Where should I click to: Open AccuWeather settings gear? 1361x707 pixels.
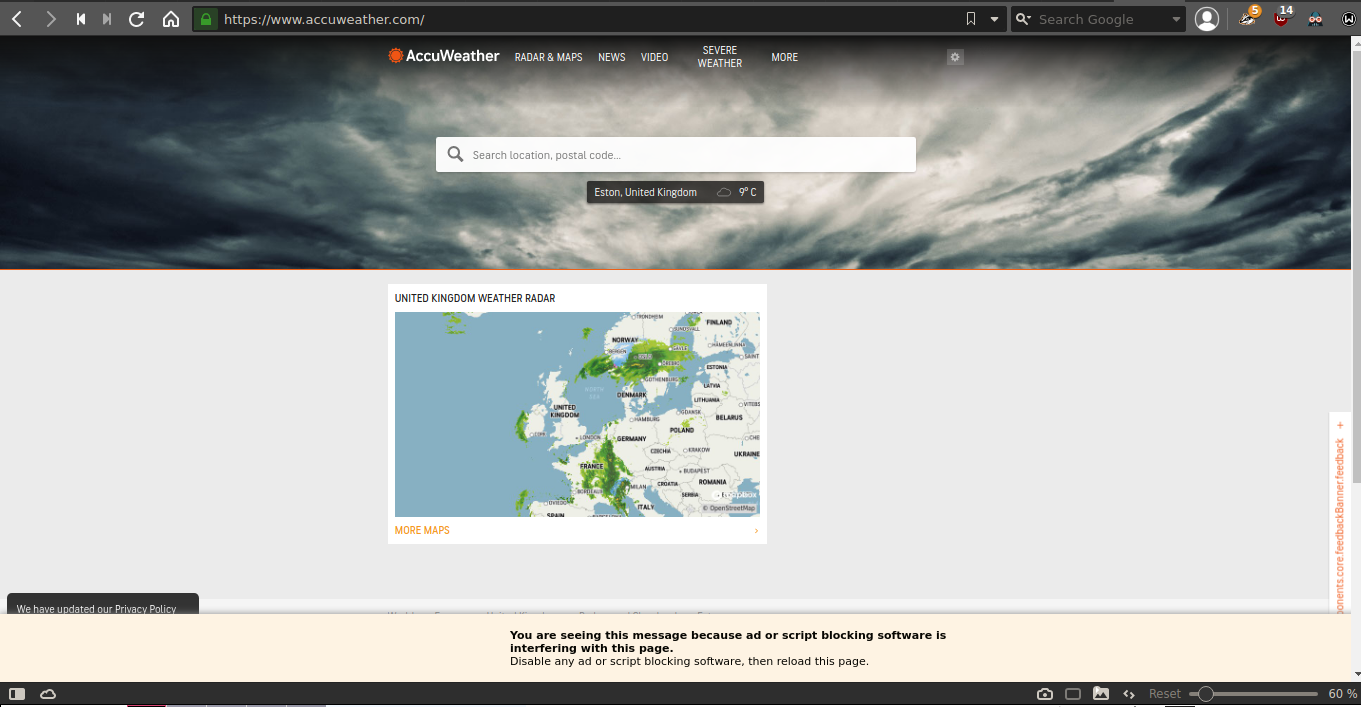(955, 57)
